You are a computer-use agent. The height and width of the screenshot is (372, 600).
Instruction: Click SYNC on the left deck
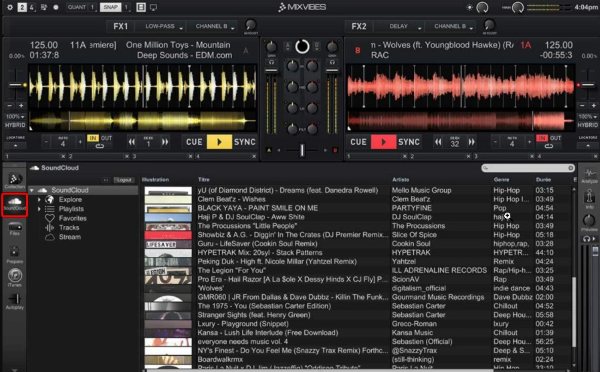tap(245, 142)
